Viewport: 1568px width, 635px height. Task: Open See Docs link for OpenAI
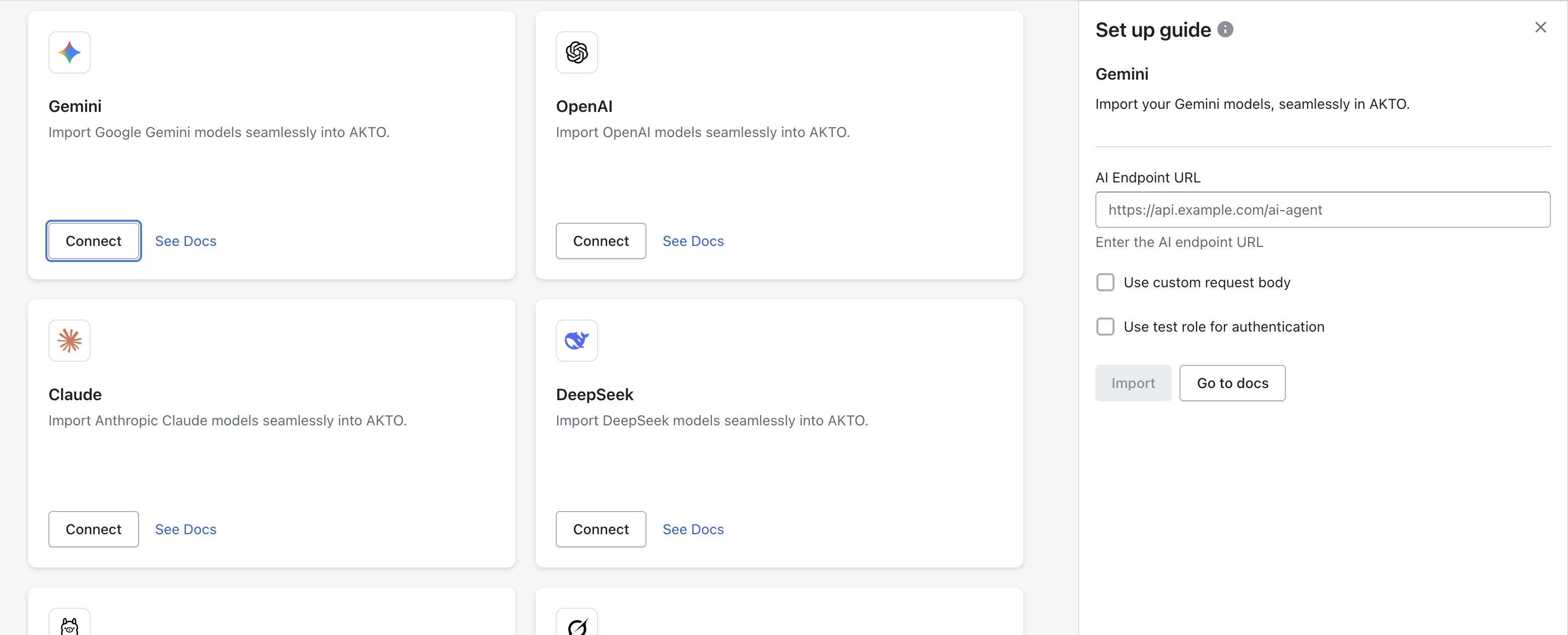(693, 241)
